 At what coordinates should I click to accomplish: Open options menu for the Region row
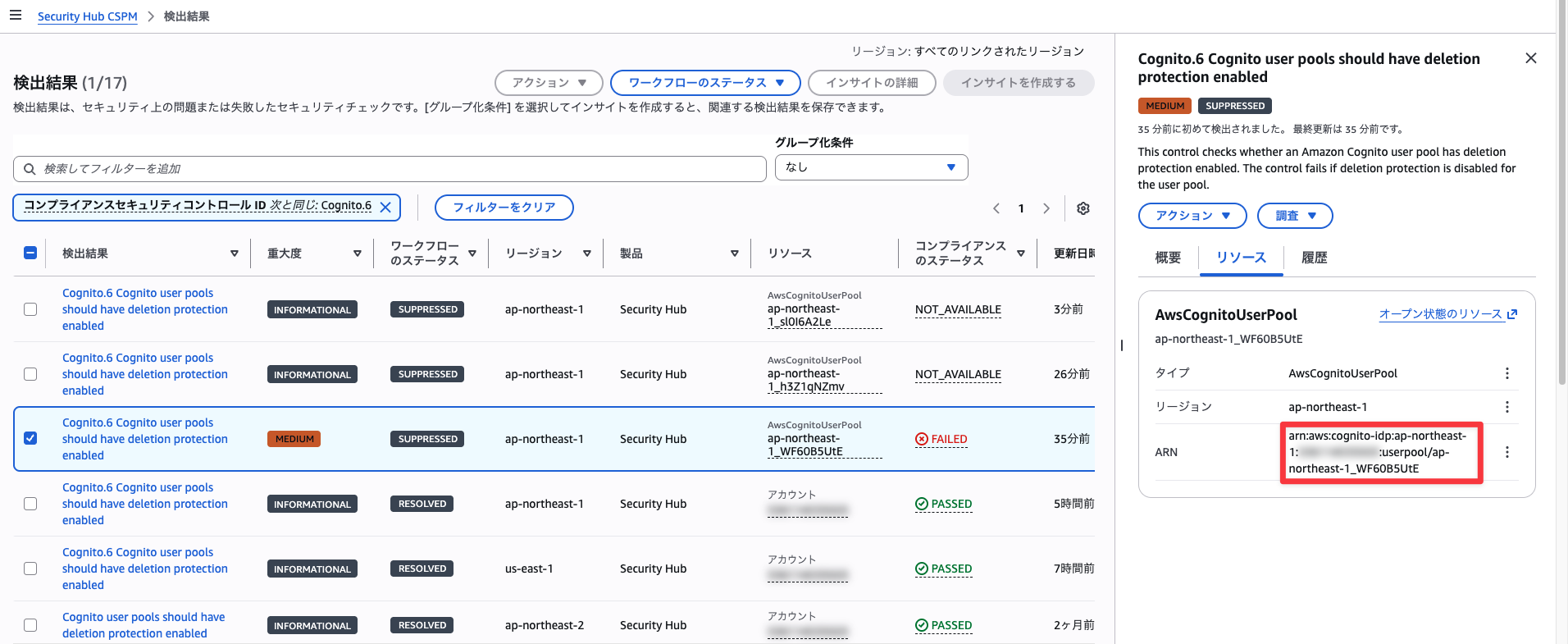click(1506, 407)
